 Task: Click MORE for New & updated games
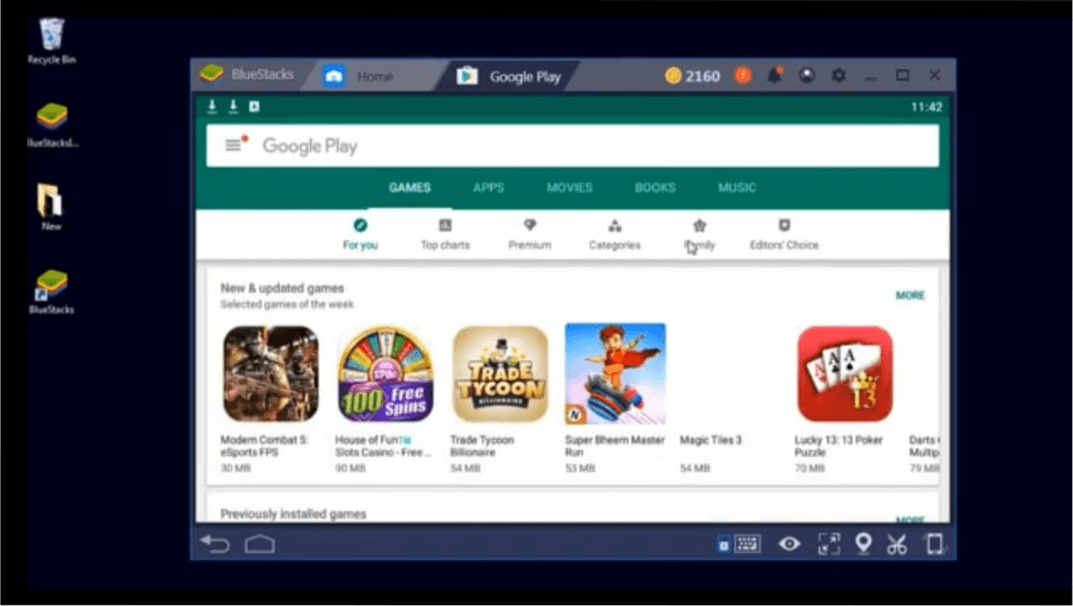click(x=910, y=295)
